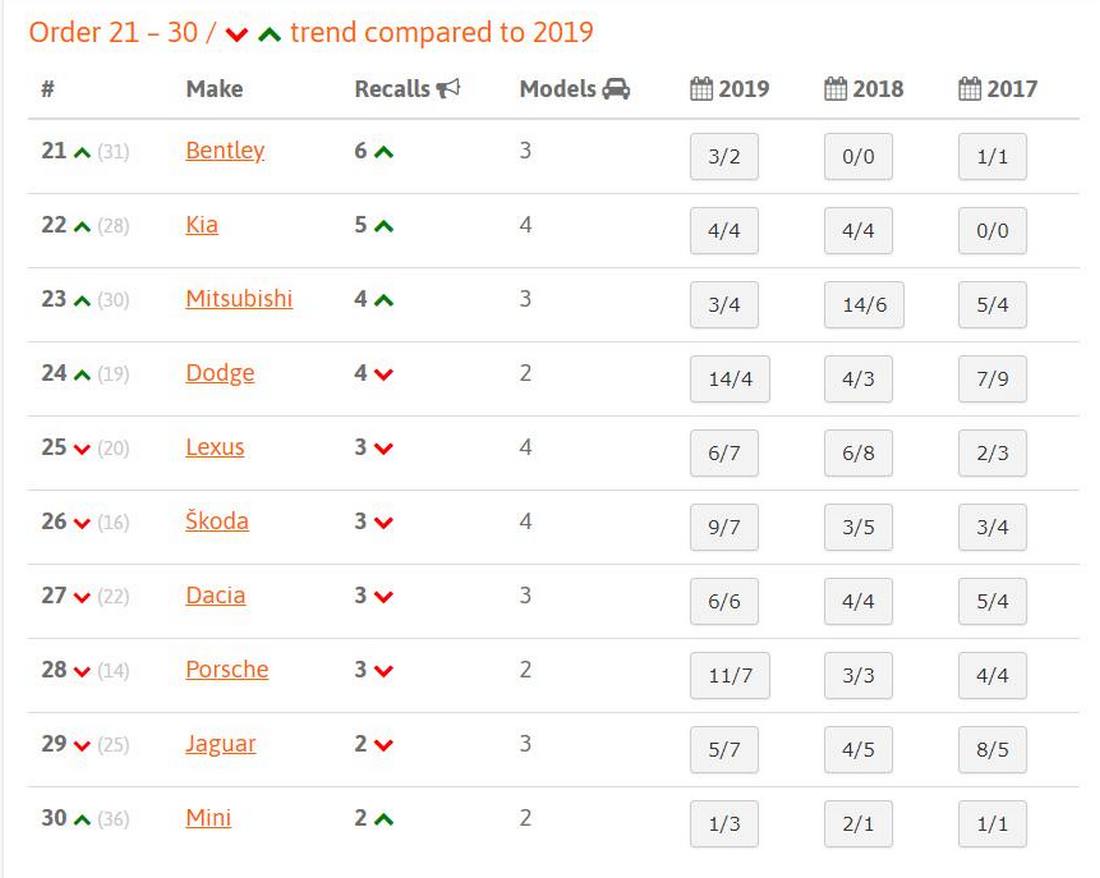Open the Mitsubishi make link
1100x878 pixels.
tap(239, 299)
